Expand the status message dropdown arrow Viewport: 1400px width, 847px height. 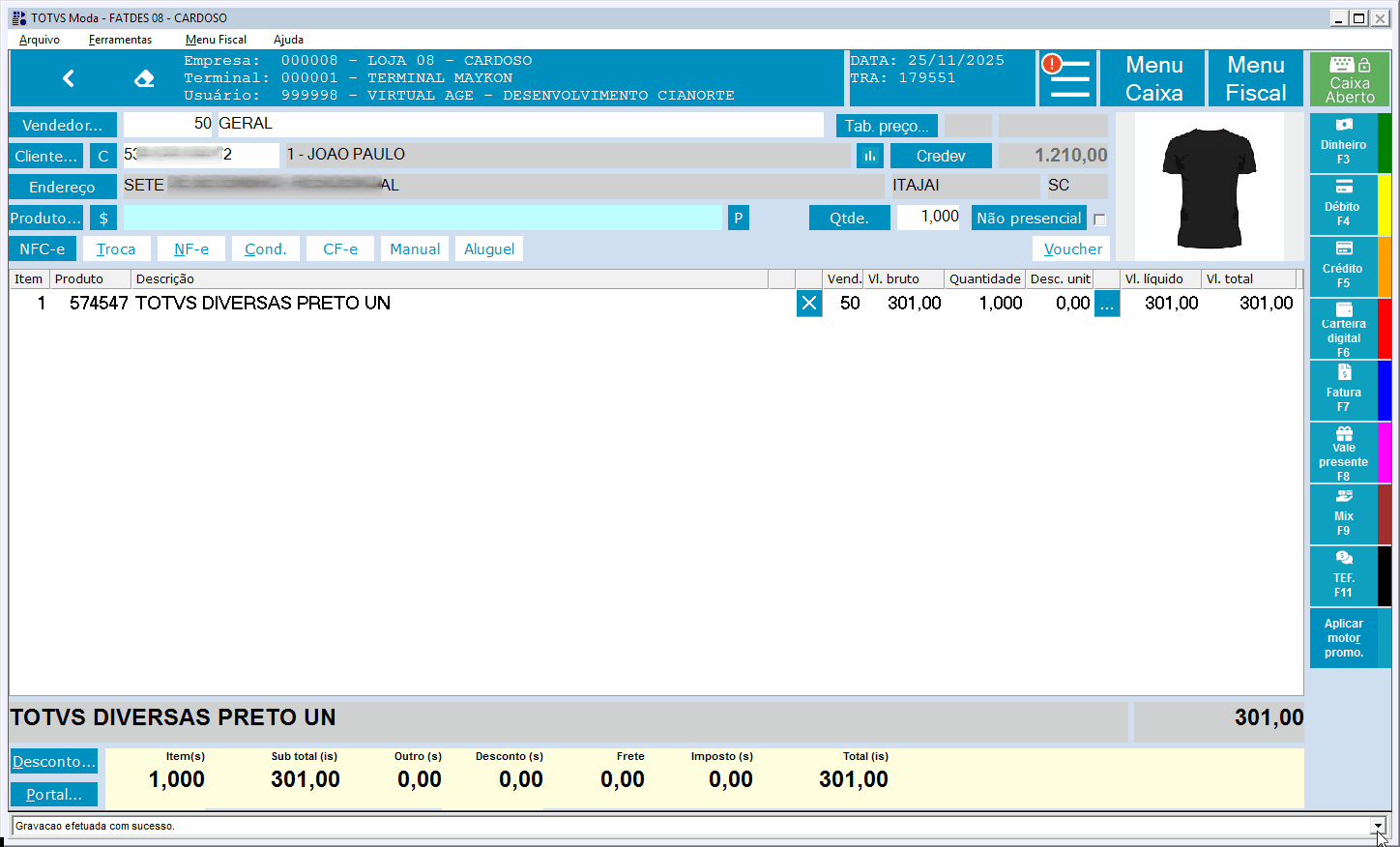(x=1378, y=826)
